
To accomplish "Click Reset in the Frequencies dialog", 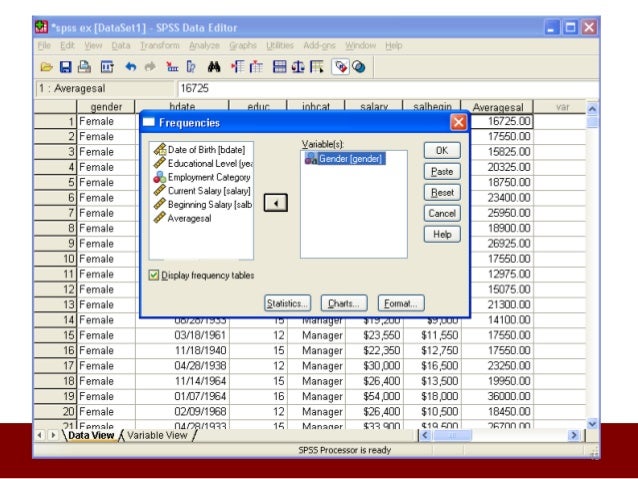I will 442,192.
